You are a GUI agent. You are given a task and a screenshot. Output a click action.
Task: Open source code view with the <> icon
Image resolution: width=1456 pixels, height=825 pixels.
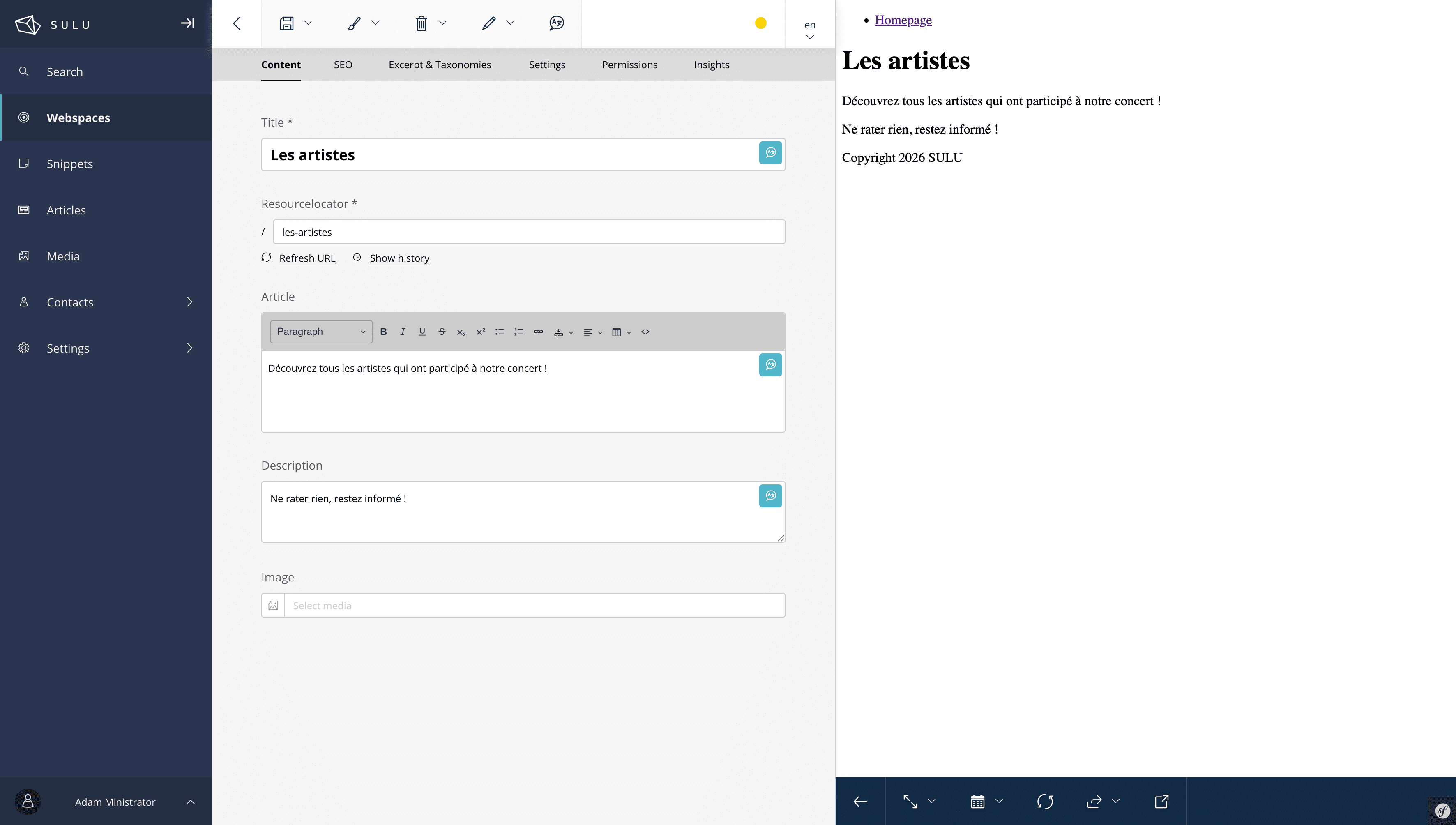point(645,332)
